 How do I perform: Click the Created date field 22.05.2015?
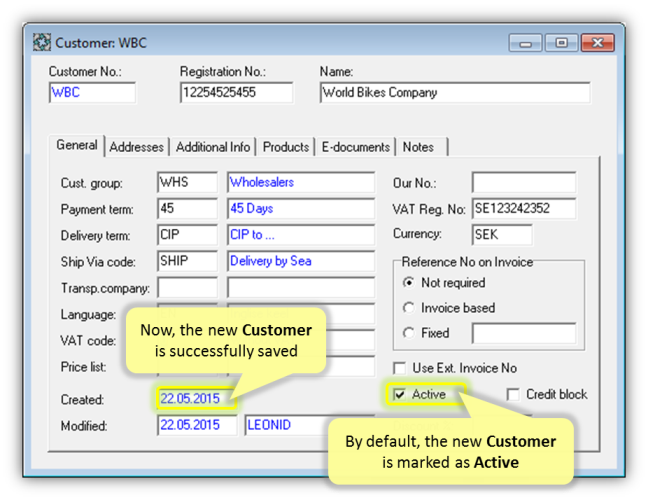(197, 399)
